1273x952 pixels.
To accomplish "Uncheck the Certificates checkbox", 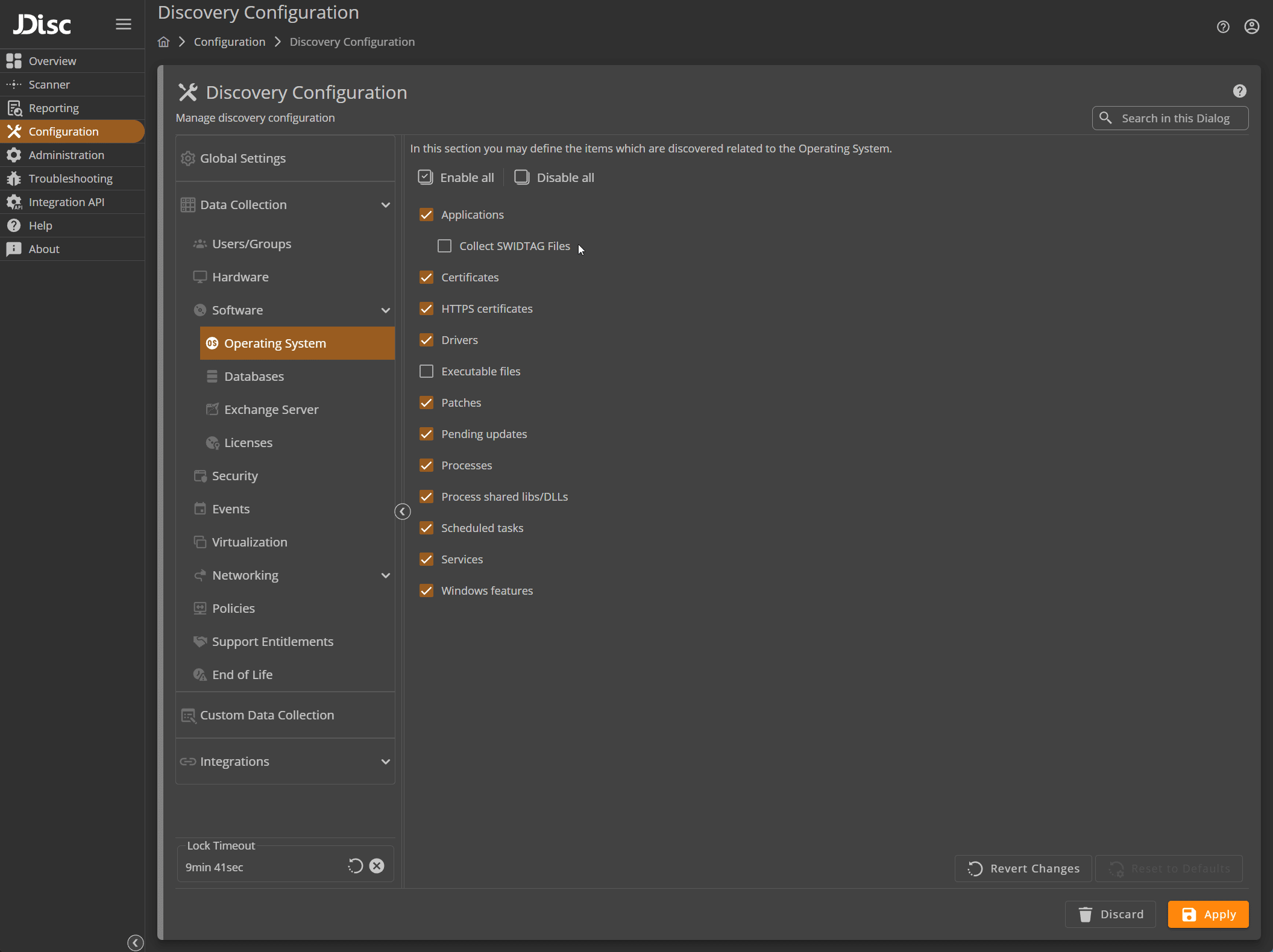I will click(x=426, y=277).
